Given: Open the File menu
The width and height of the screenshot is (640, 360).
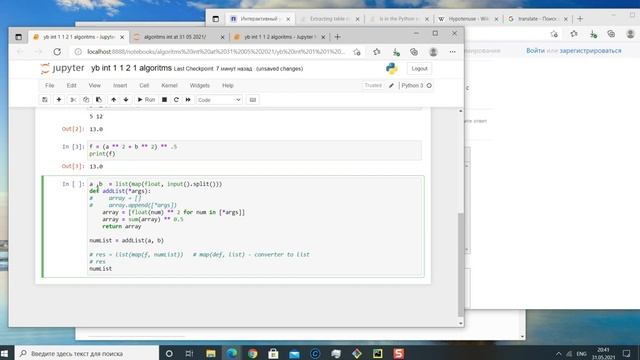Looking at the screenshot, I should 49,85.
